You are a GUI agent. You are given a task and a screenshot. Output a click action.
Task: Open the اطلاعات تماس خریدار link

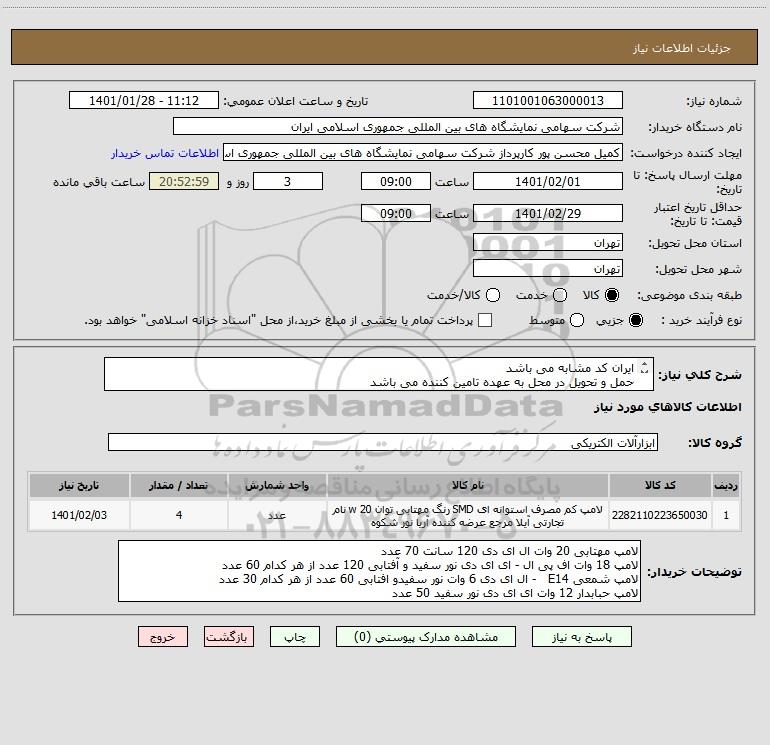coord(165,153)
